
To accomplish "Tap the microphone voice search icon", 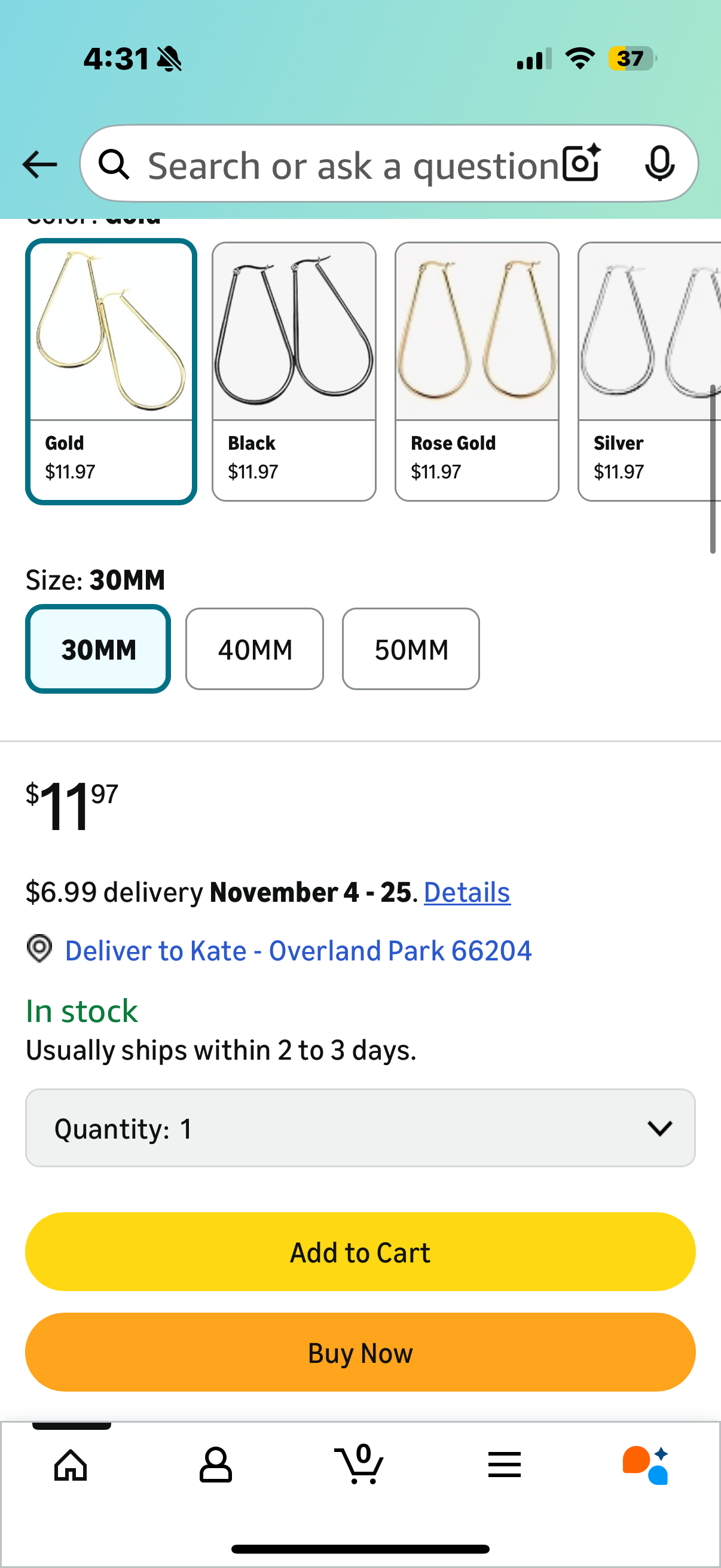I will tap(659, 163).
